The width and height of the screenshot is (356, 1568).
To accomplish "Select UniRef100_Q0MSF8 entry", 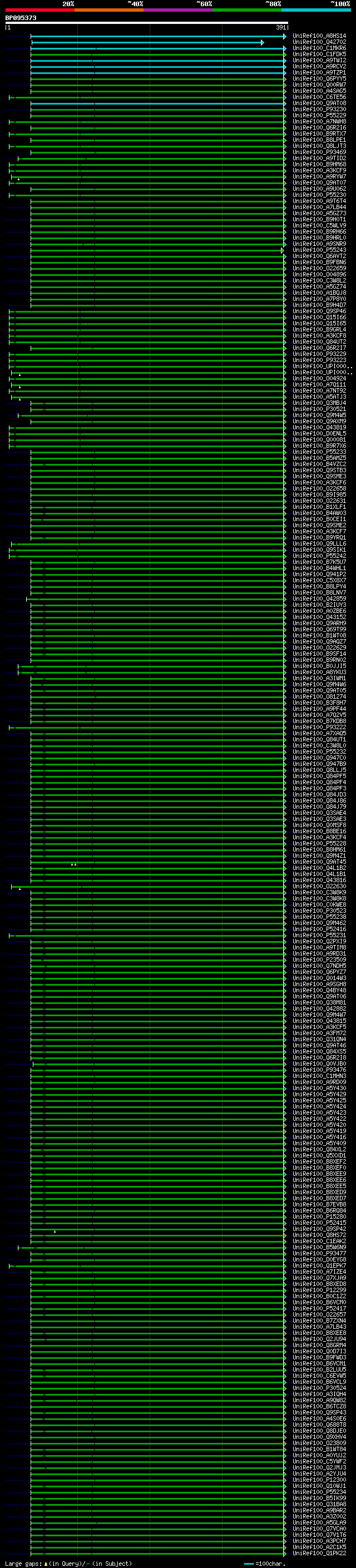I will click(319, 825).
